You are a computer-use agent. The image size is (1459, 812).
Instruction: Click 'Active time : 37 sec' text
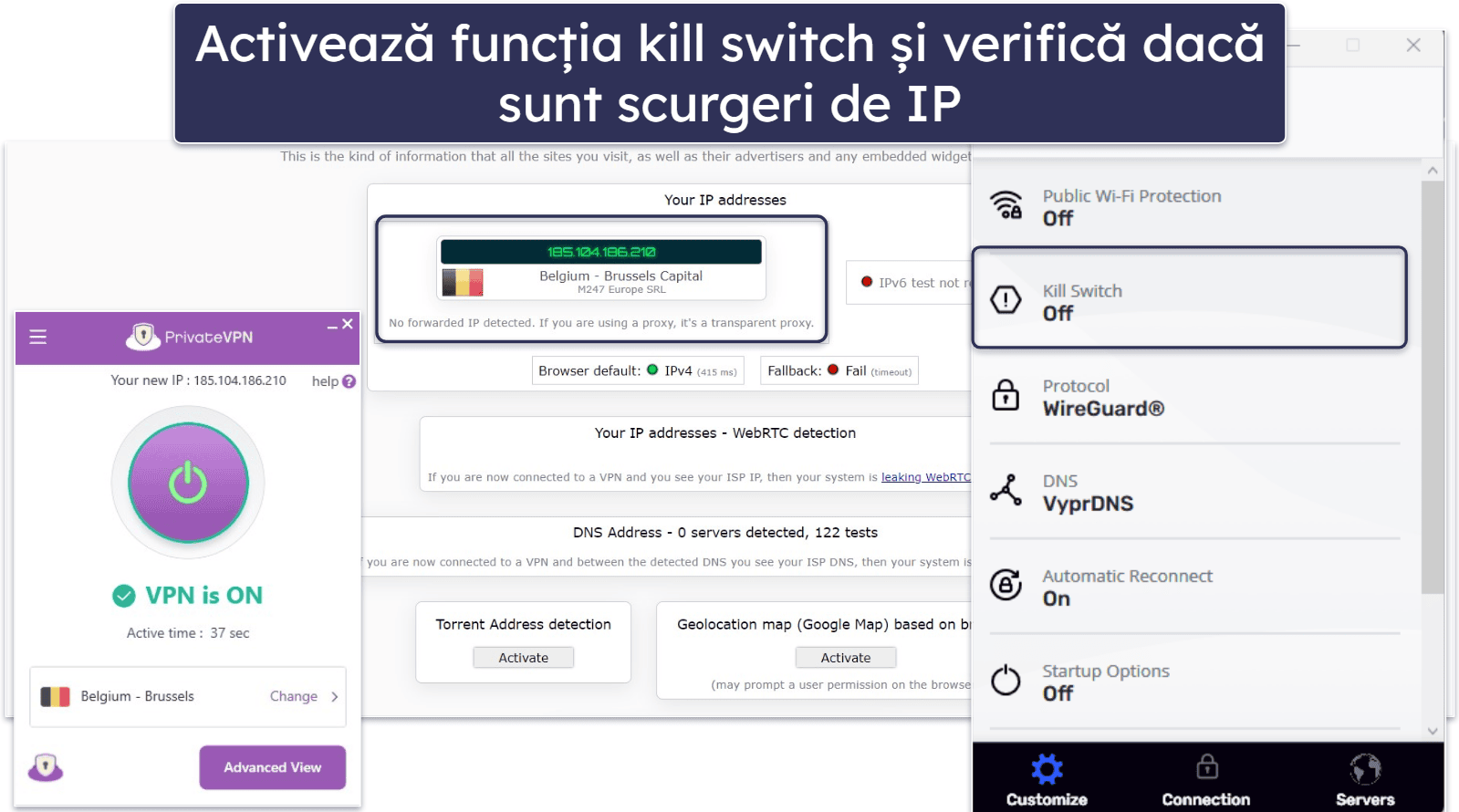click(188, 633)
